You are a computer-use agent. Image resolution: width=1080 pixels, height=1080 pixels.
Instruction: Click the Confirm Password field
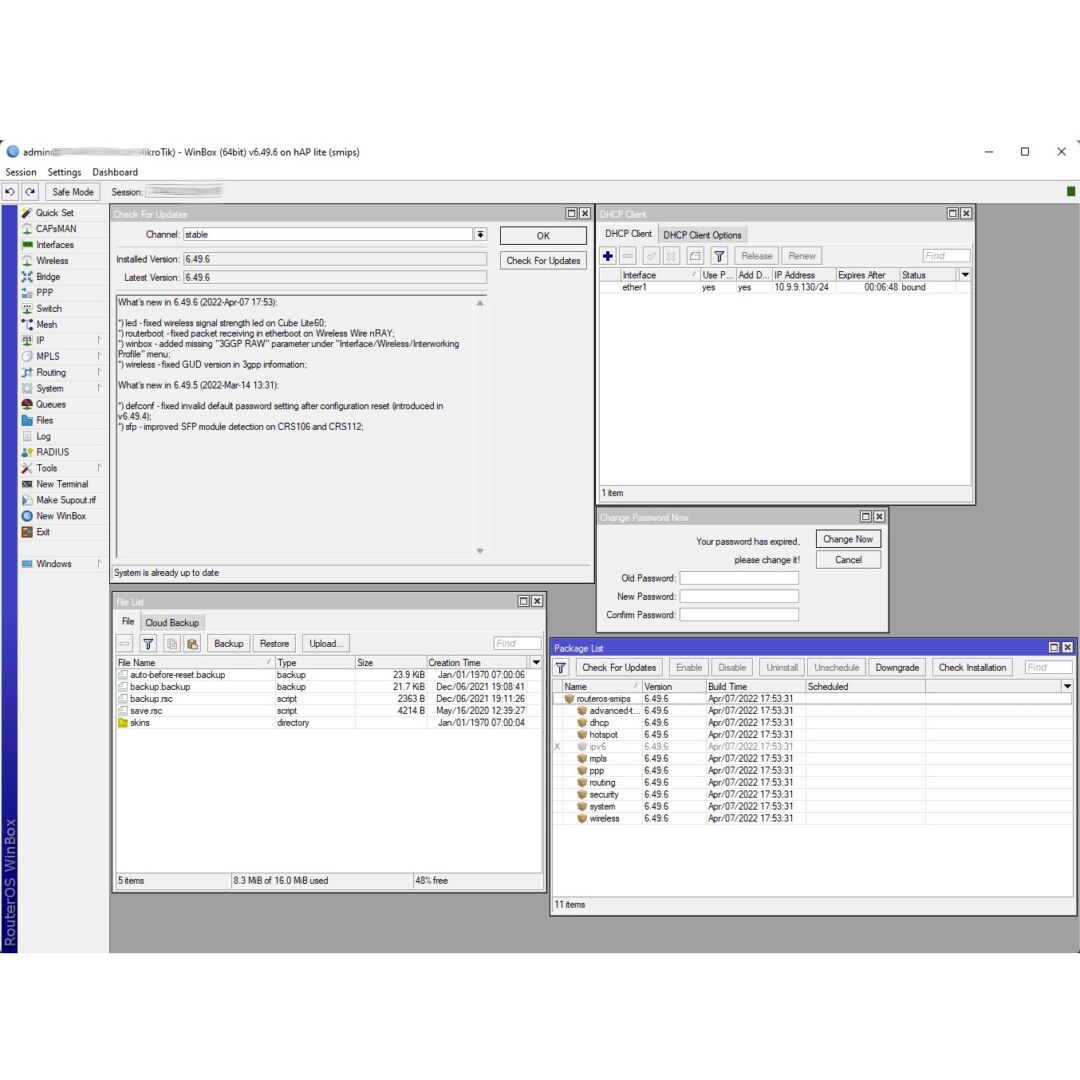(739, 614)
